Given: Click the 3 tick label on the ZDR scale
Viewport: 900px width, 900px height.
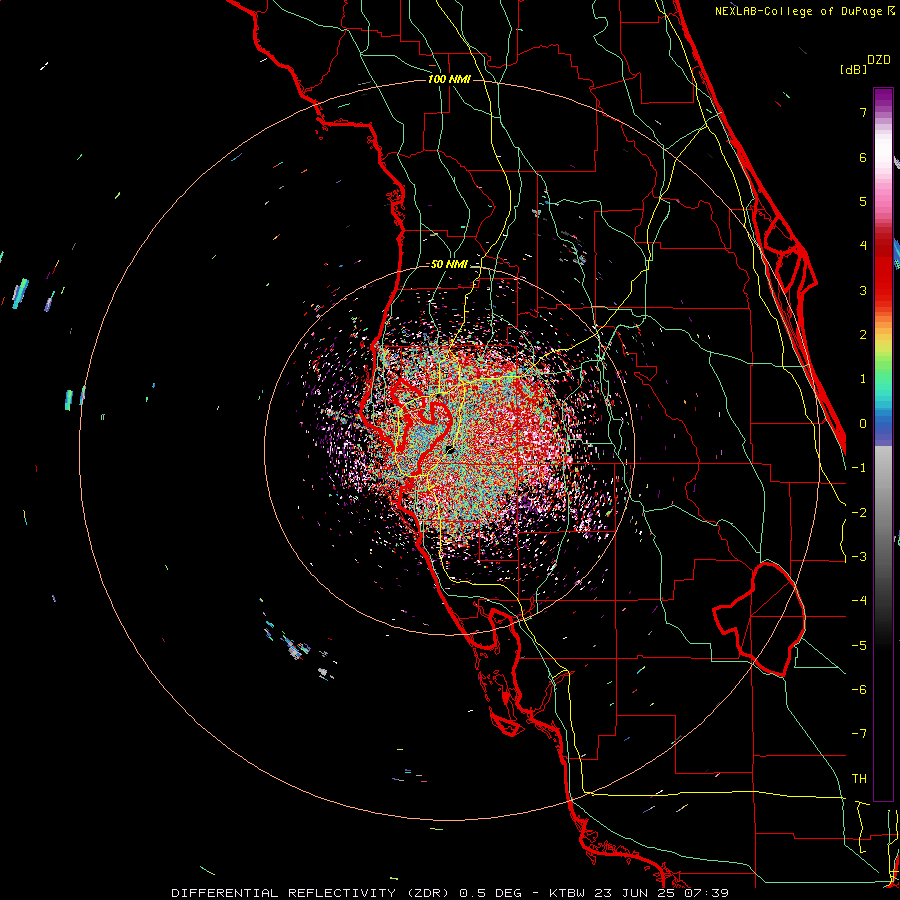Looking at the screenshot, I should coord(863,290).
